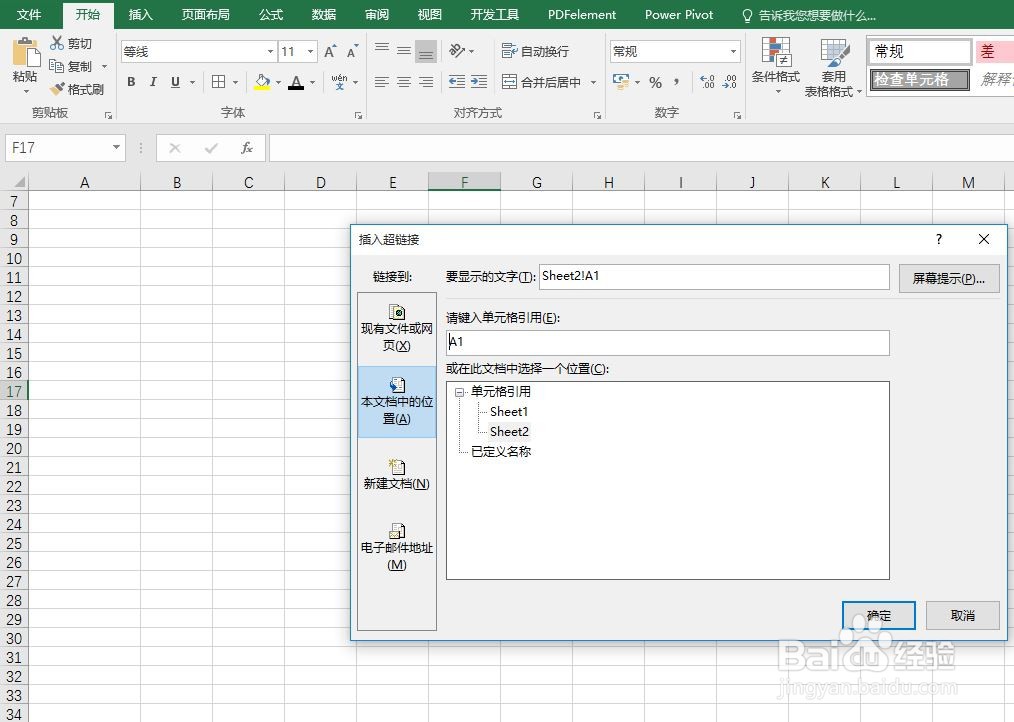
Task: Open font dialog launcher in 字体 group
Action: [358, 115]
